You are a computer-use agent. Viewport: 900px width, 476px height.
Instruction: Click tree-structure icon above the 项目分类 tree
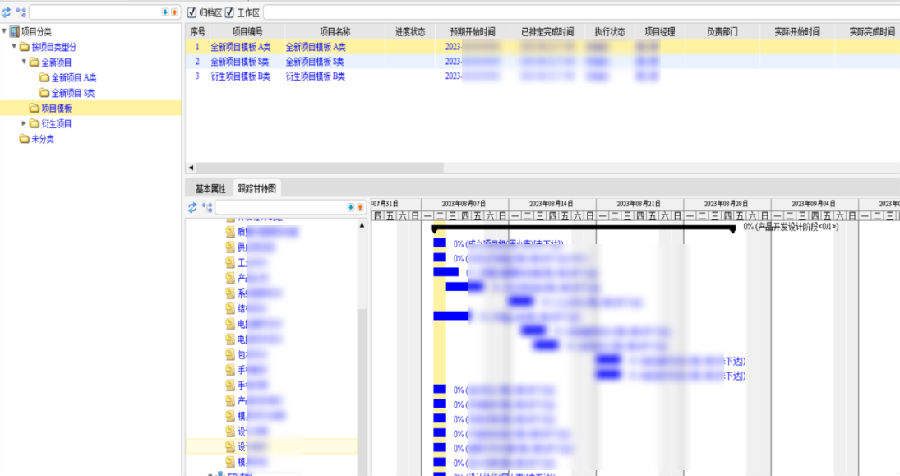21,12
